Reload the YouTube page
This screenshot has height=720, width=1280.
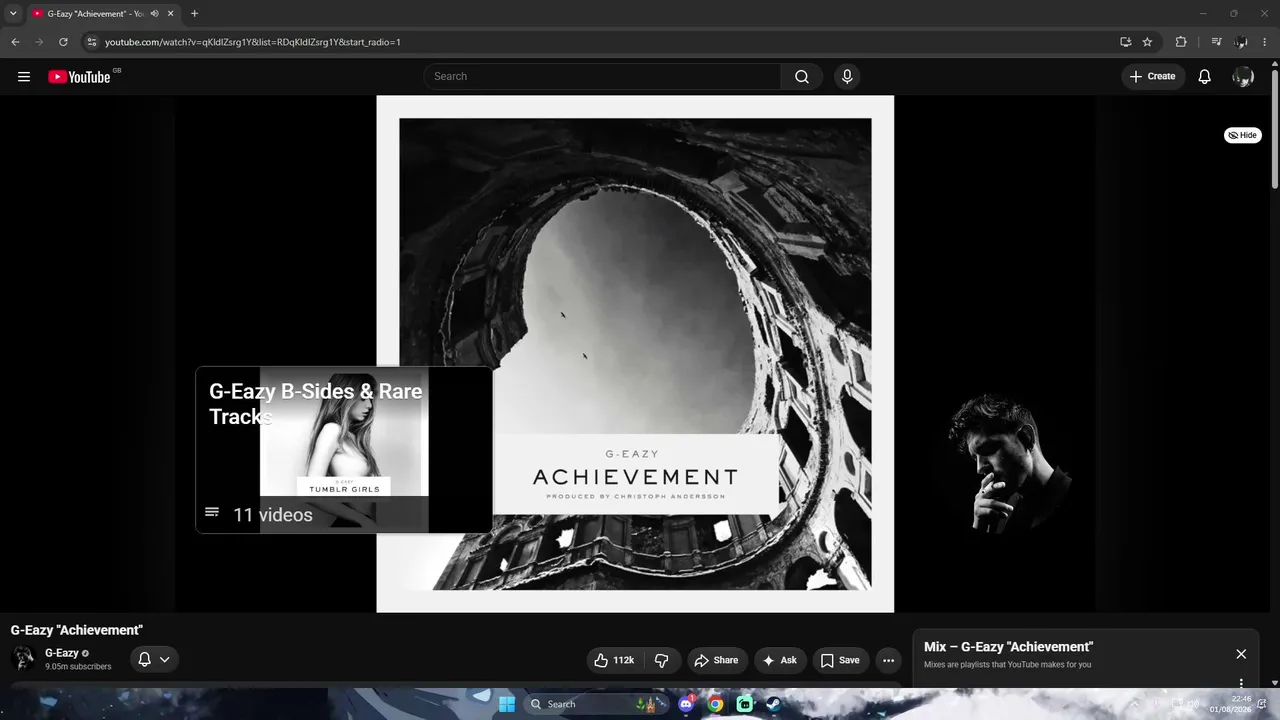click(x=63, y=42)
